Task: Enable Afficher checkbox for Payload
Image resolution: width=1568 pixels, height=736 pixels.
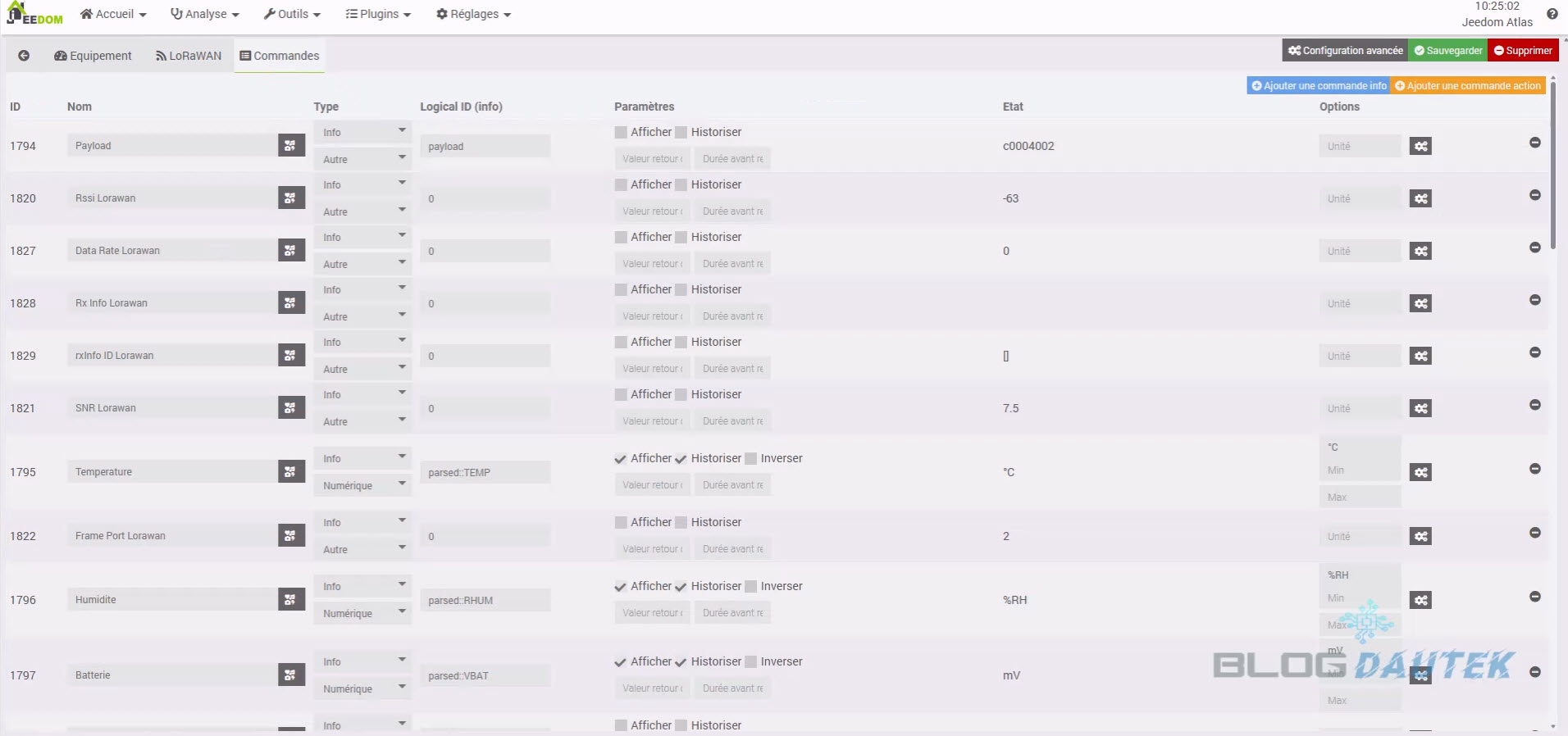Action: click(621, 132)
